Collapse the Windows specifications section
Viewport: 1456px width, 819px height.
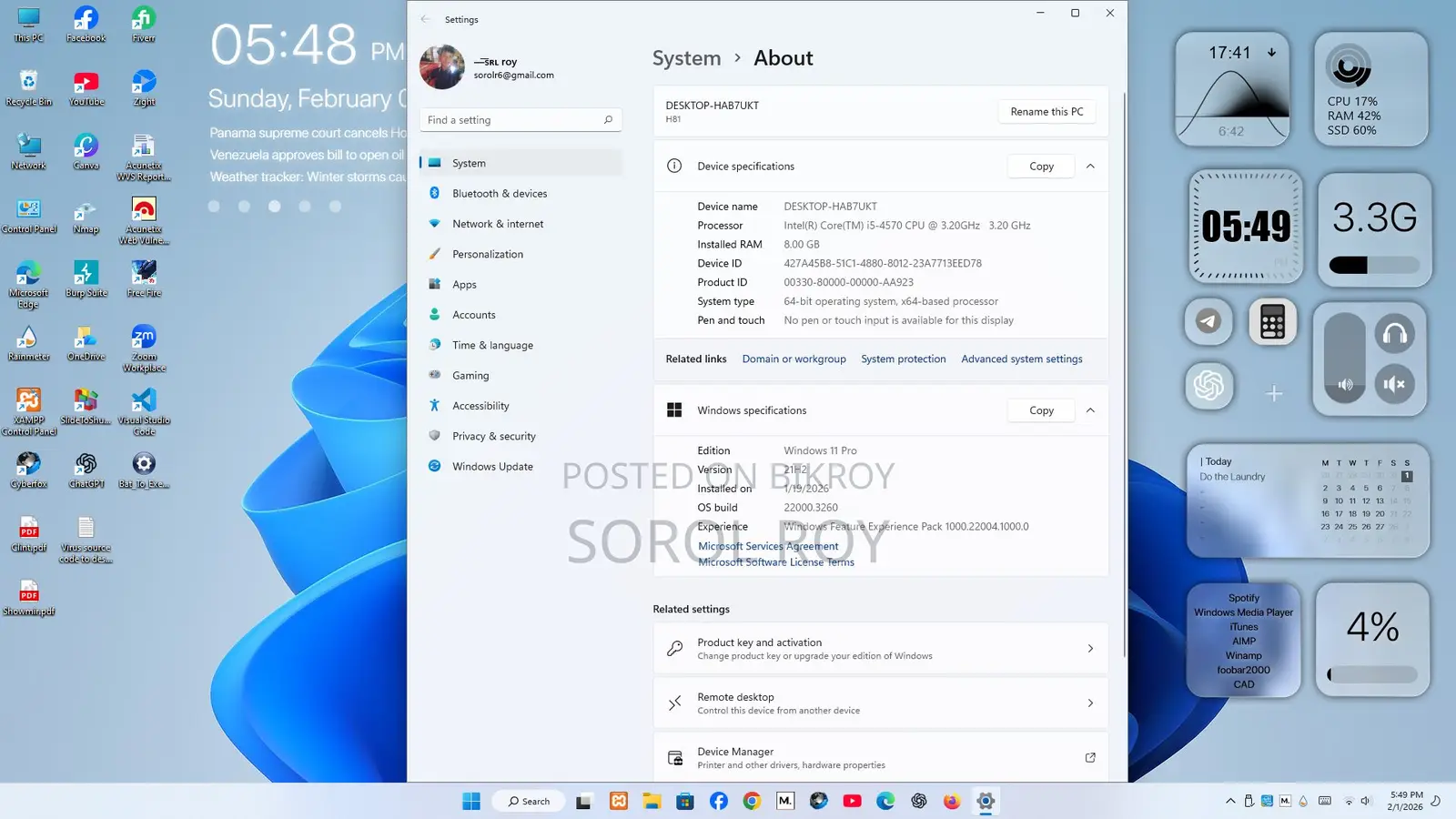[1090, 410]
